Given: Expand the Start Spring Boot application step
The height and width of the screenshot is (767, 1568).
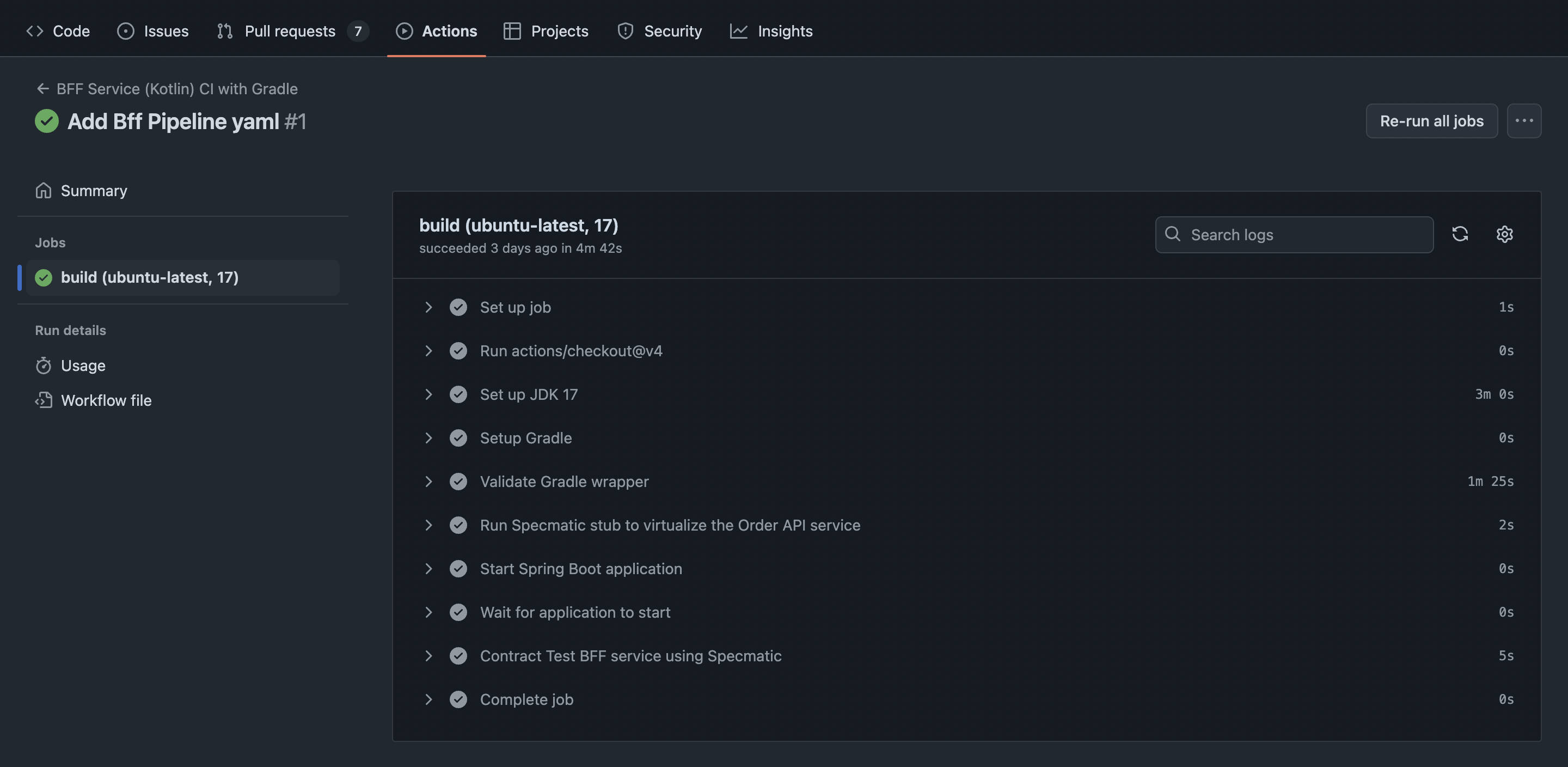Looking at the screenshot, I should (428, 568).
